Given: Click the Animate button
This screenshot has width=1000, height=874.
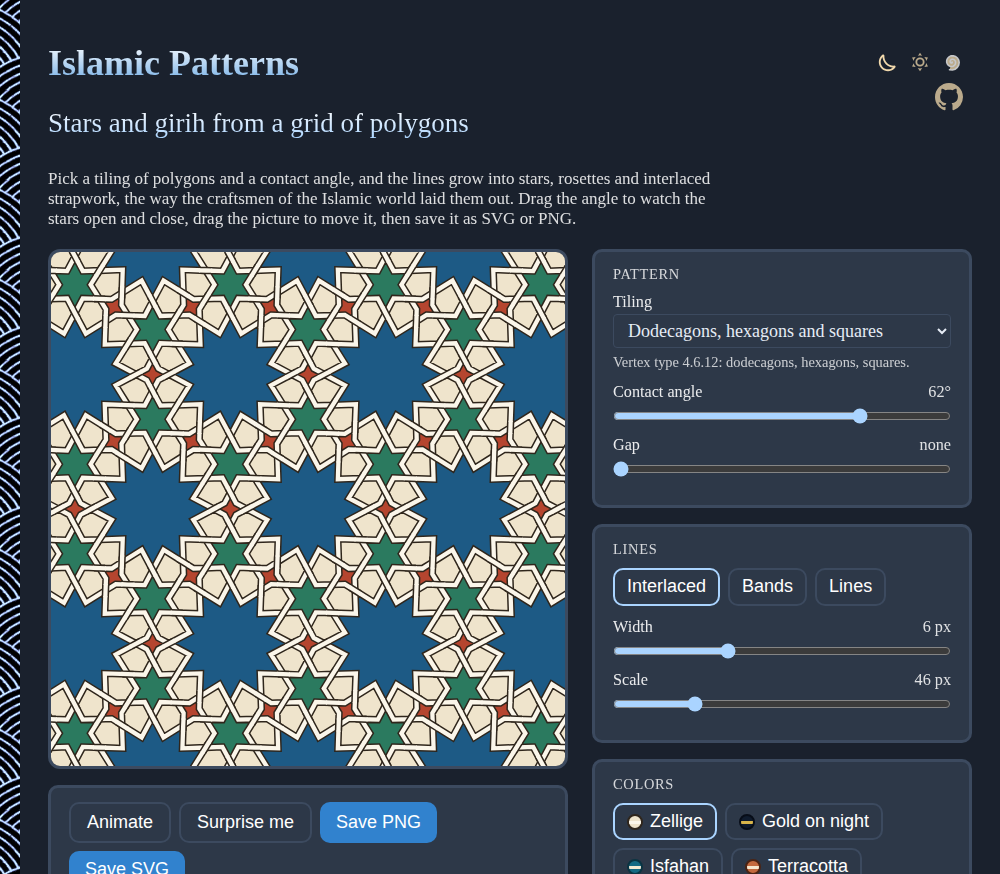Looking at the screenshot, I should pyautogui.click(x=120, y=822).
